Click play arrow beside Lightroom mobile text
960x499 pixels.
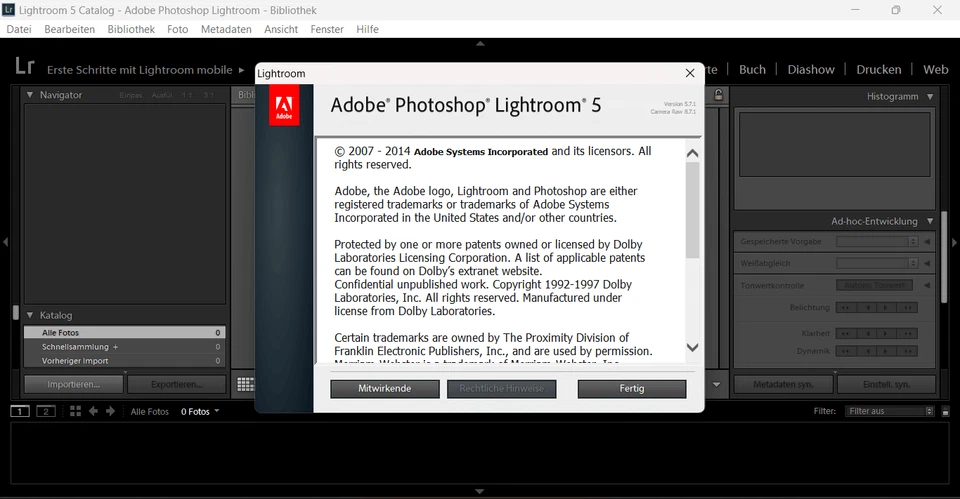tap(241, 70)
